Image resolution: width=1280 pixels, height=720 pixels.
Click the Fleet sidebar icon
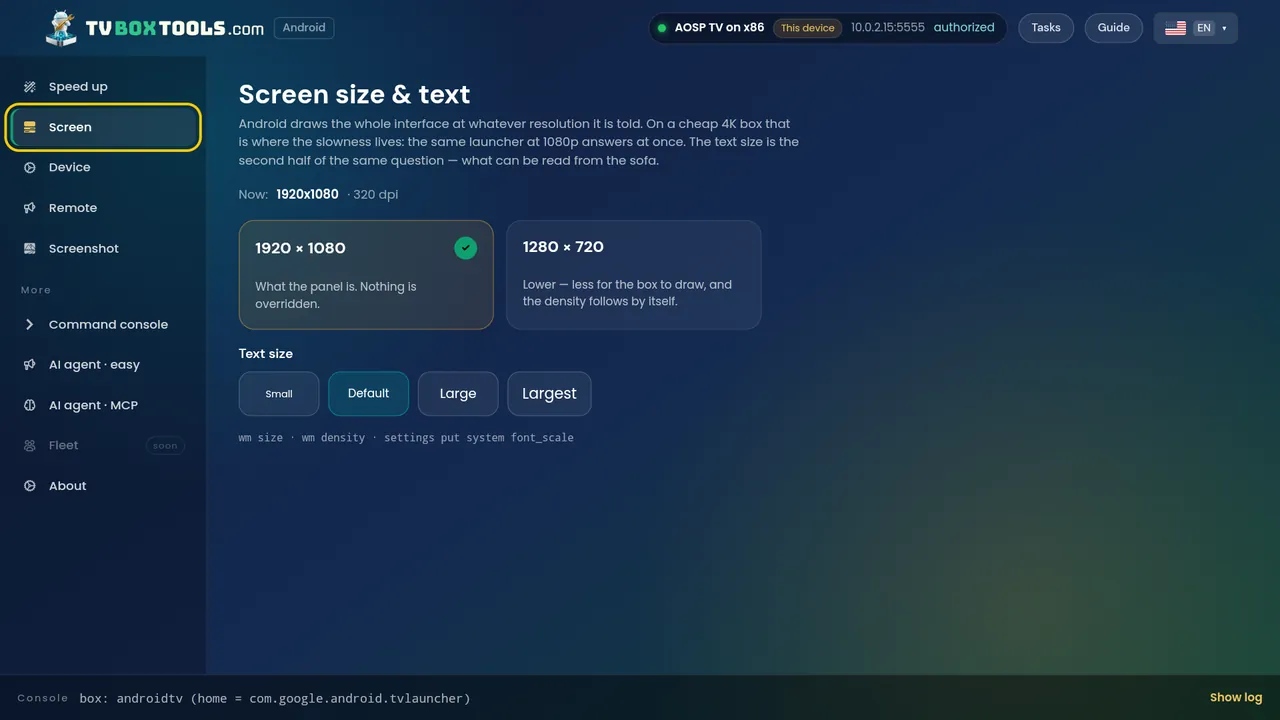[30, 445]
